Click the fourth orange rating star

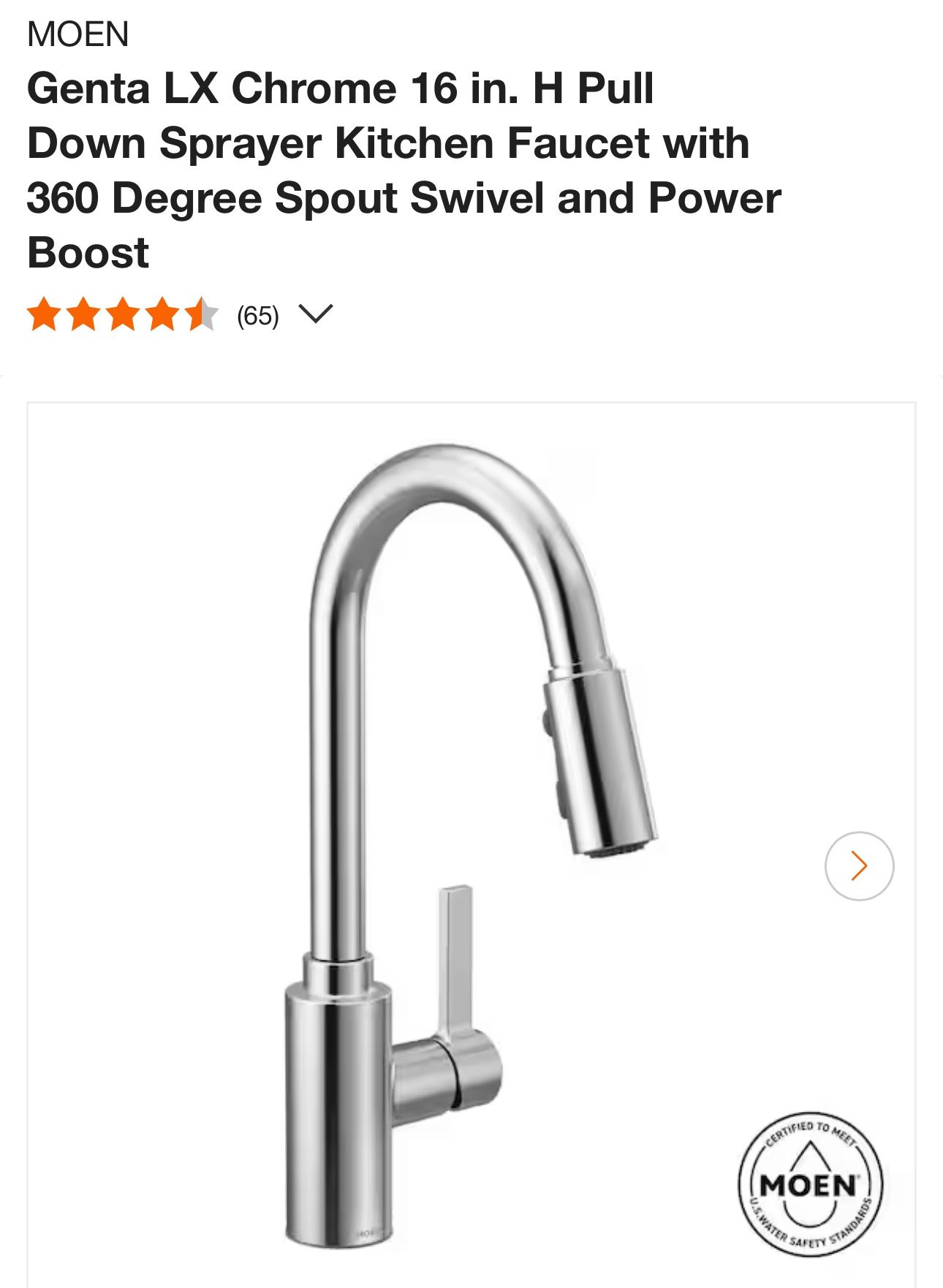pos(162,315)
